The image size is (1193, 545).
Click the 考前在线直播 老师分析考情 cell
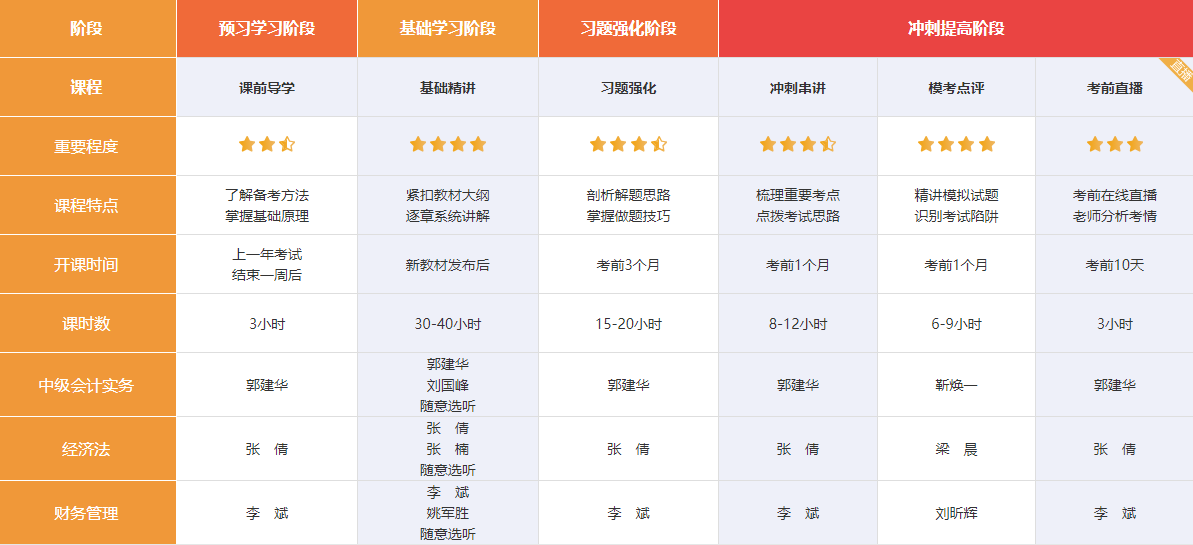1115,206
